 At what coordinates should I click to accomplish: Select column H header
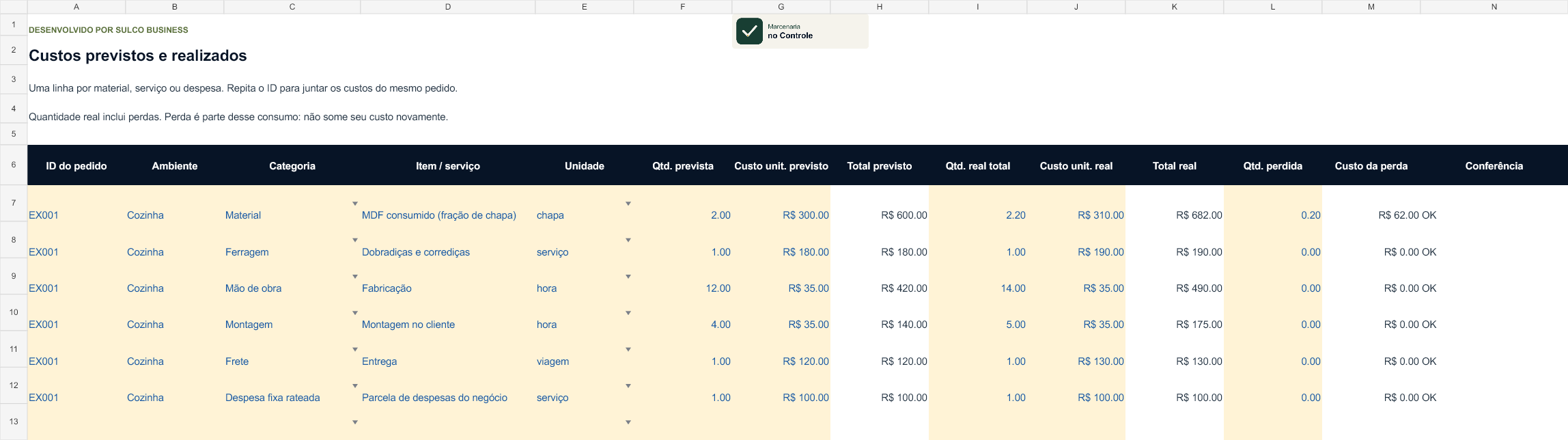(880, 7)
